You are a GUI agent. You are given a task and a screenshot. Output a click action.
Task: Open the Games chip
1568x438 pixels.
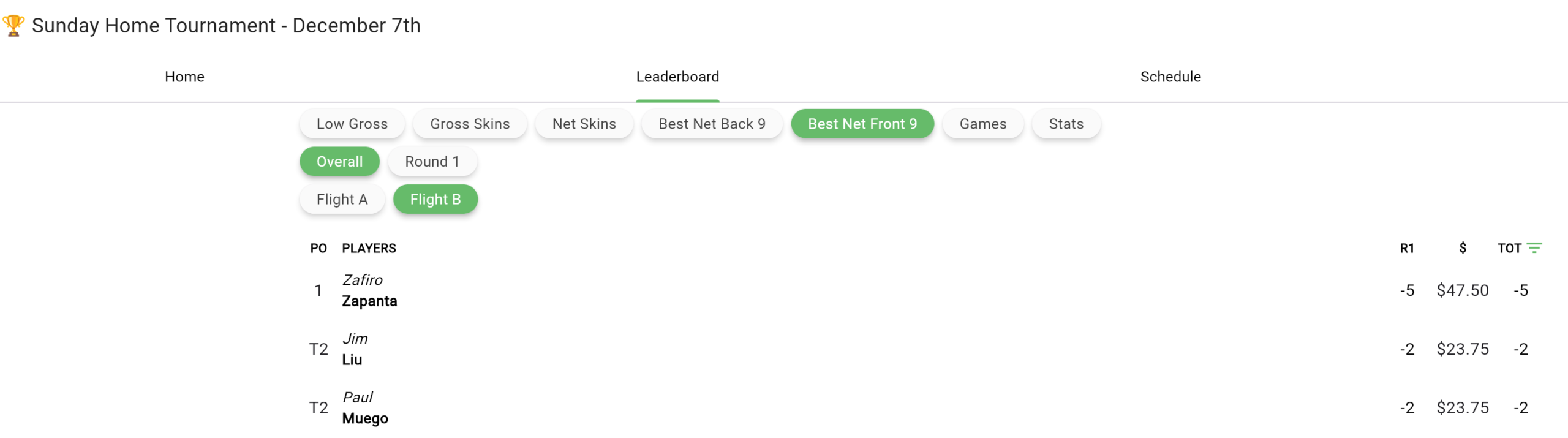(x=982, y=124)
